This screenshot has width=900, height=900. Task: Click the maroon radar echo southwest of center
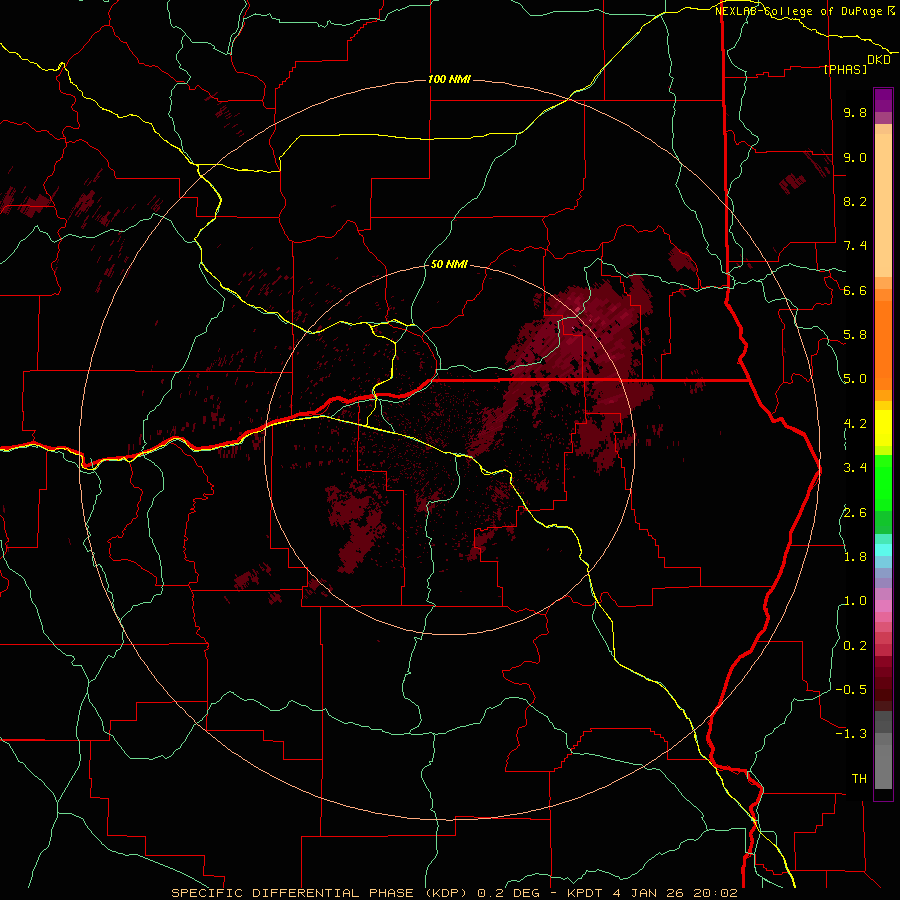click(x=357, y=525)
